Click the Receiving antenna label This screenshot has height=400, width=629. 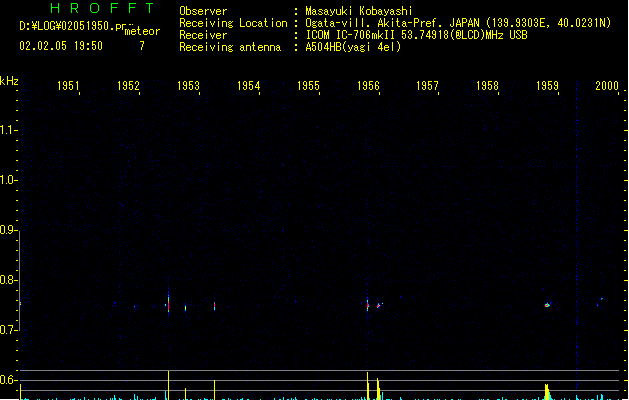tap(230, 47)
